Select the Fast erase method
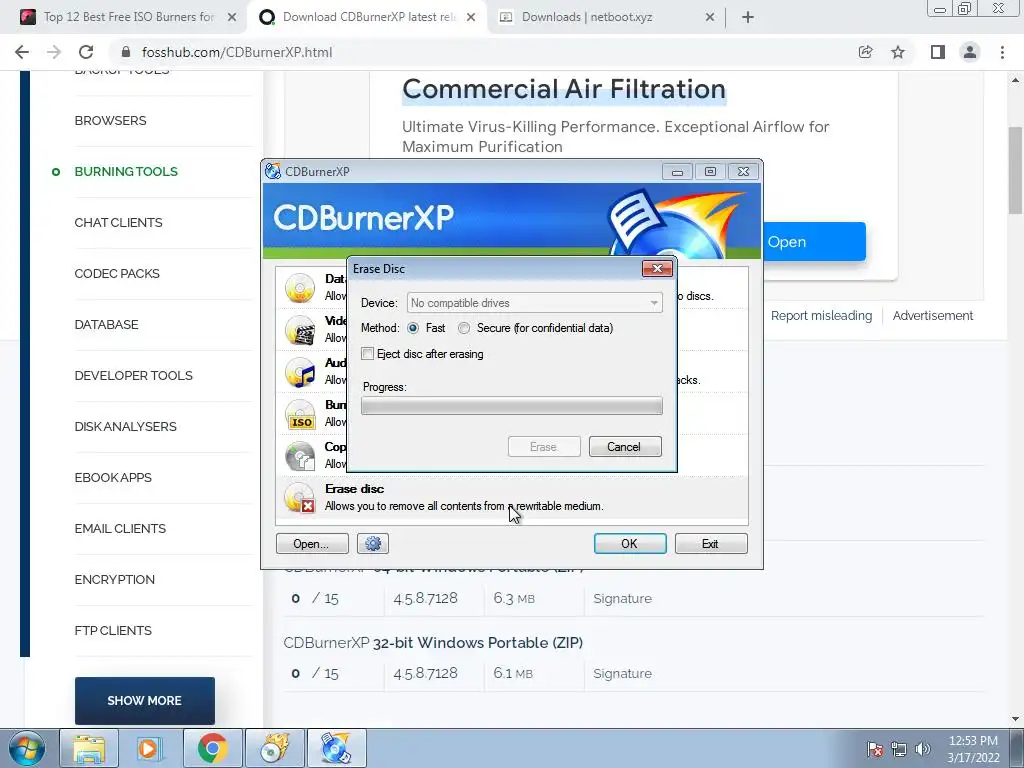1024x768 pixels. click(x=413, y=328)
